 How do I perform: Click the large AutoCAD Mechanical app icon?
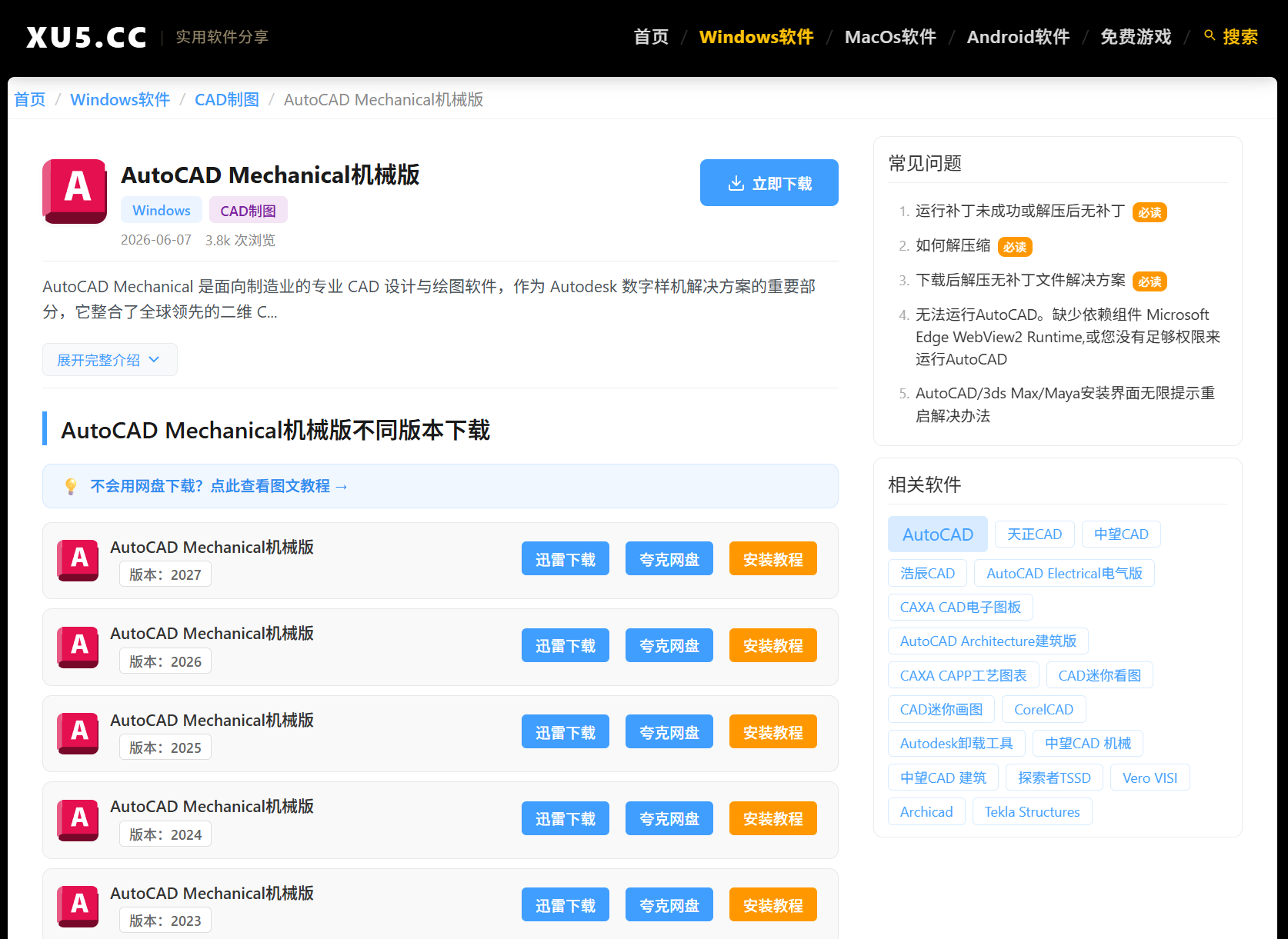point(75,191)
